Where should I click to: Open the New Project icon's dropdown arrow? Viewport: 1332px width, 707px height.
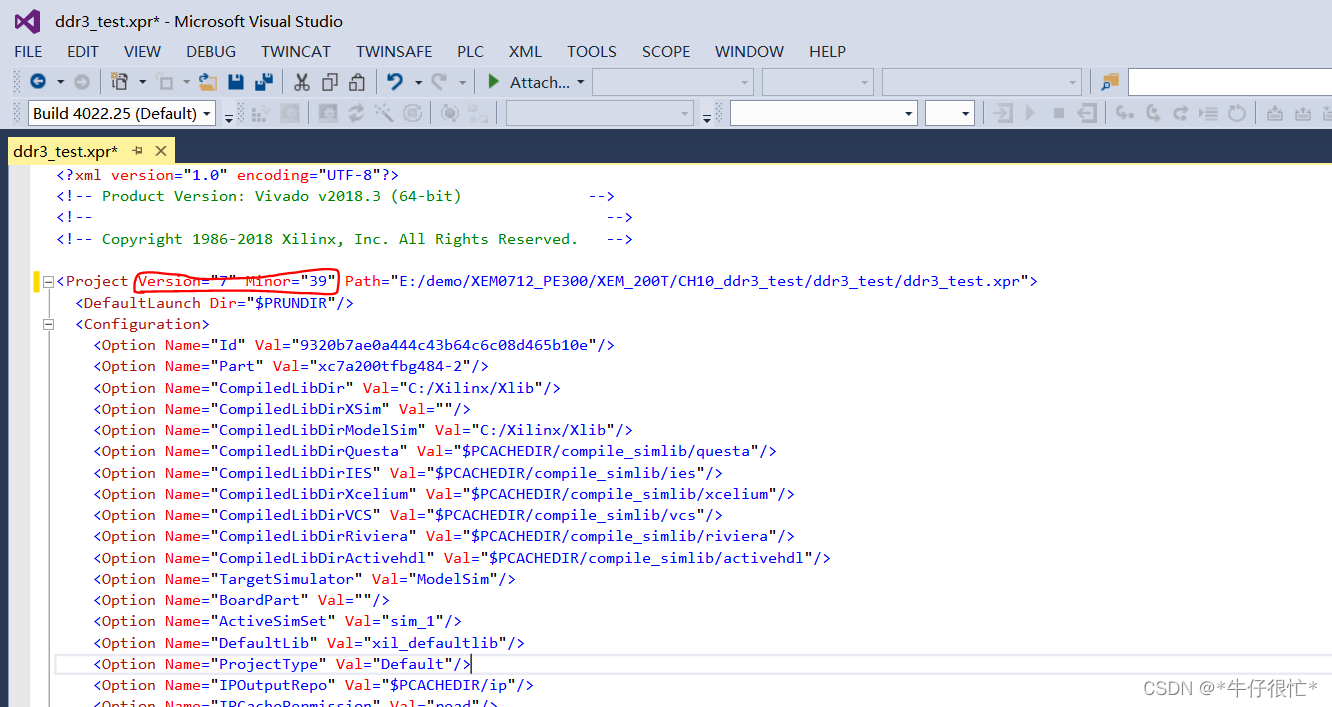(142, 82)
